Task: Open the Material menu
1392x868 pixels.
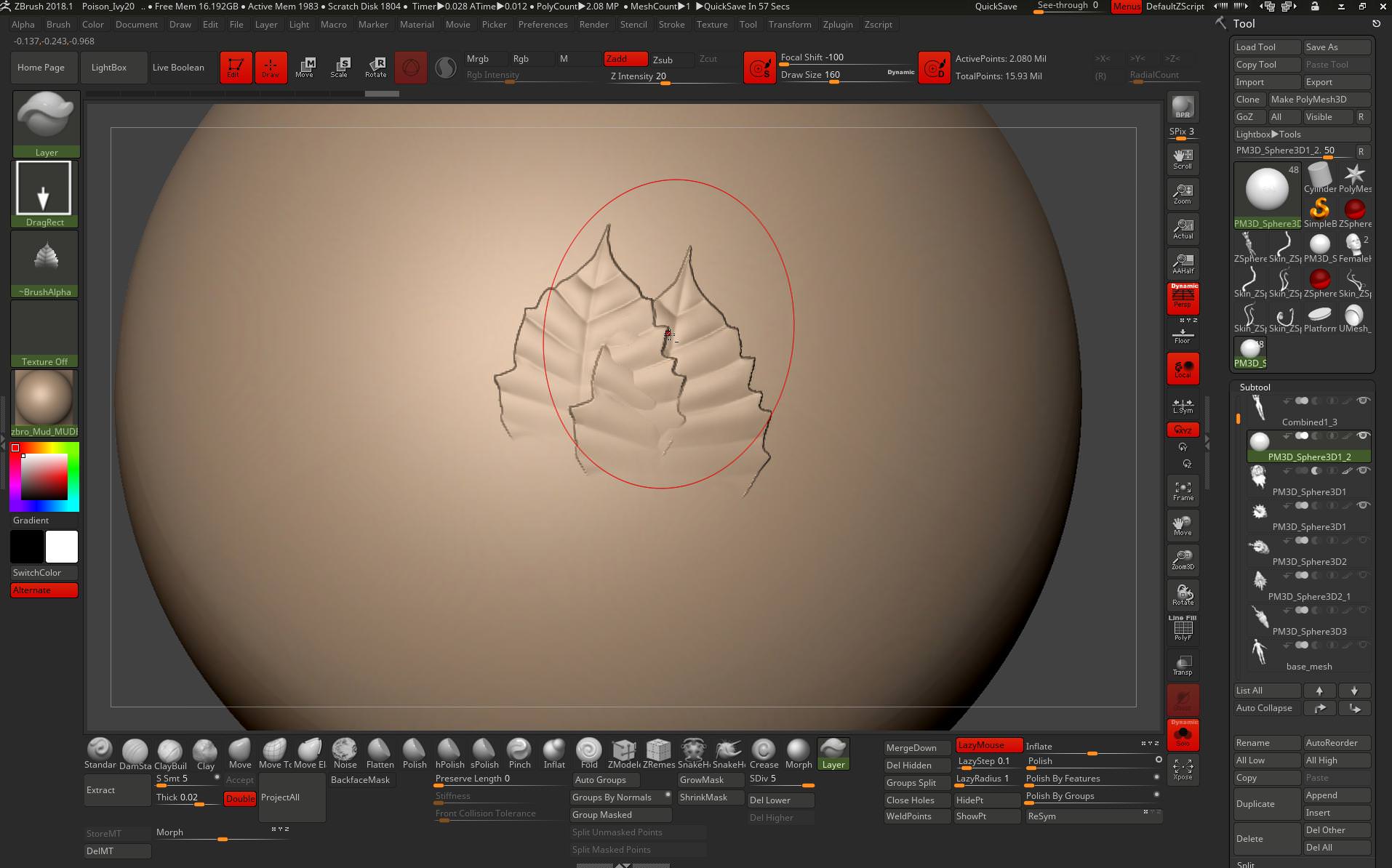Action: point(417,24)
